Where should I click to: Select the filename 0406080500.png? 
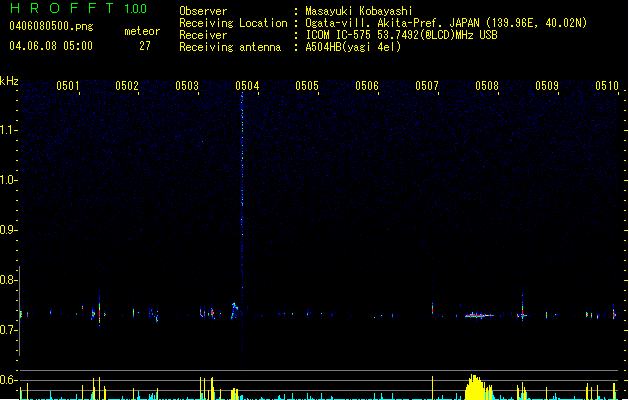(x=51, y=26)
